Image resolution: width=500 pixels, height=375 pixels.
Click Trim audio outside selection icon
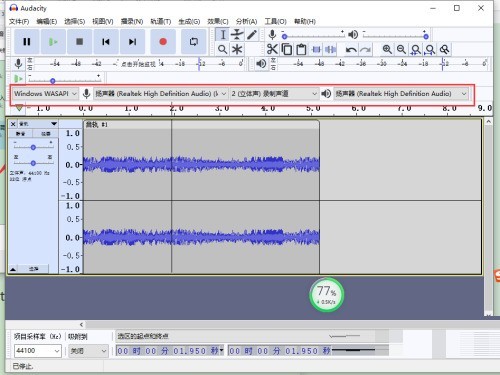click(316, 50)
